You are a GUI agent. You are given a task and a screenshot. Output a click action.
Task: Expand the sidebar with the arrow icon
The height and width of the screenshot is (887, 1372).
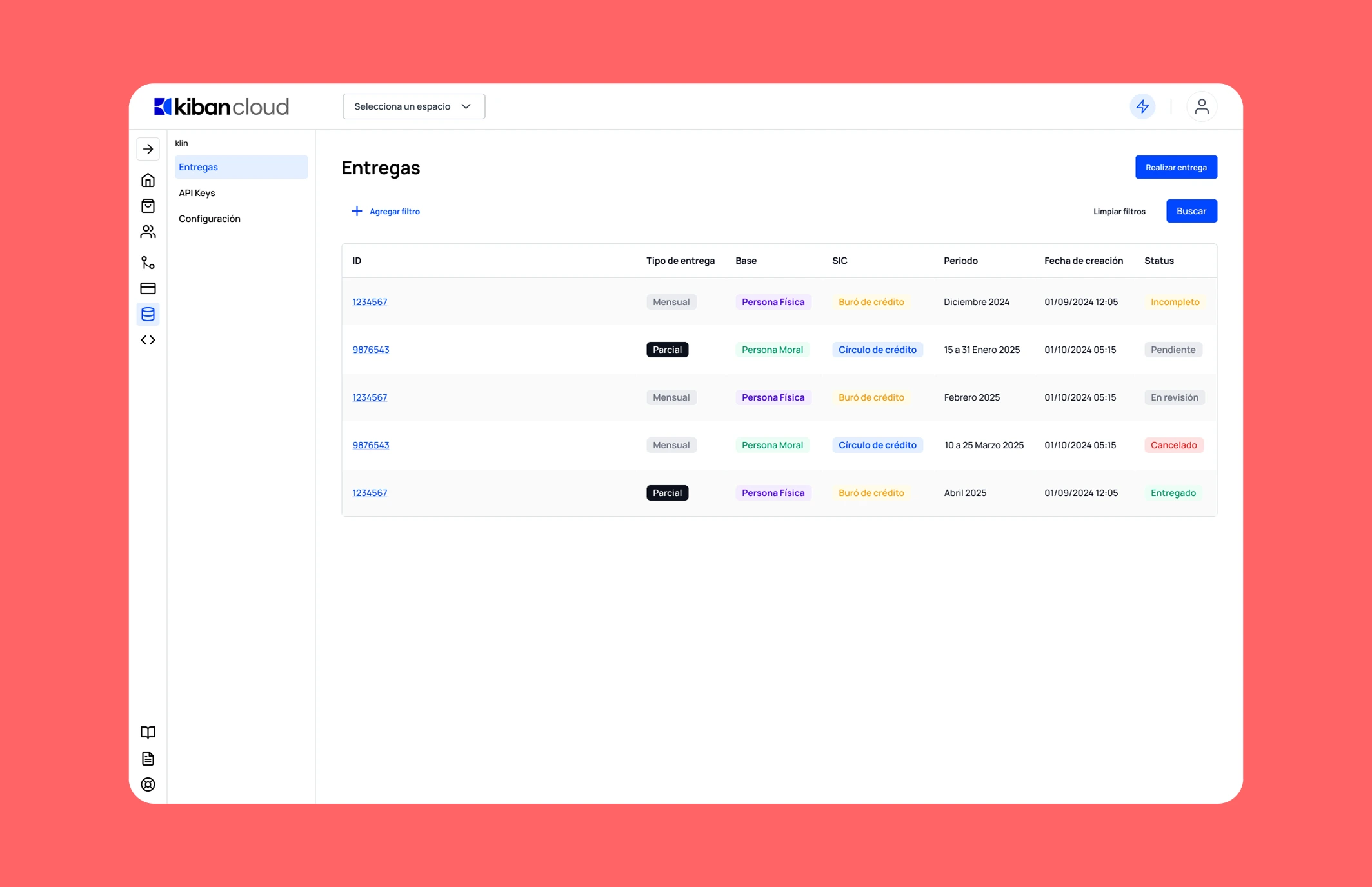point(148,149)
